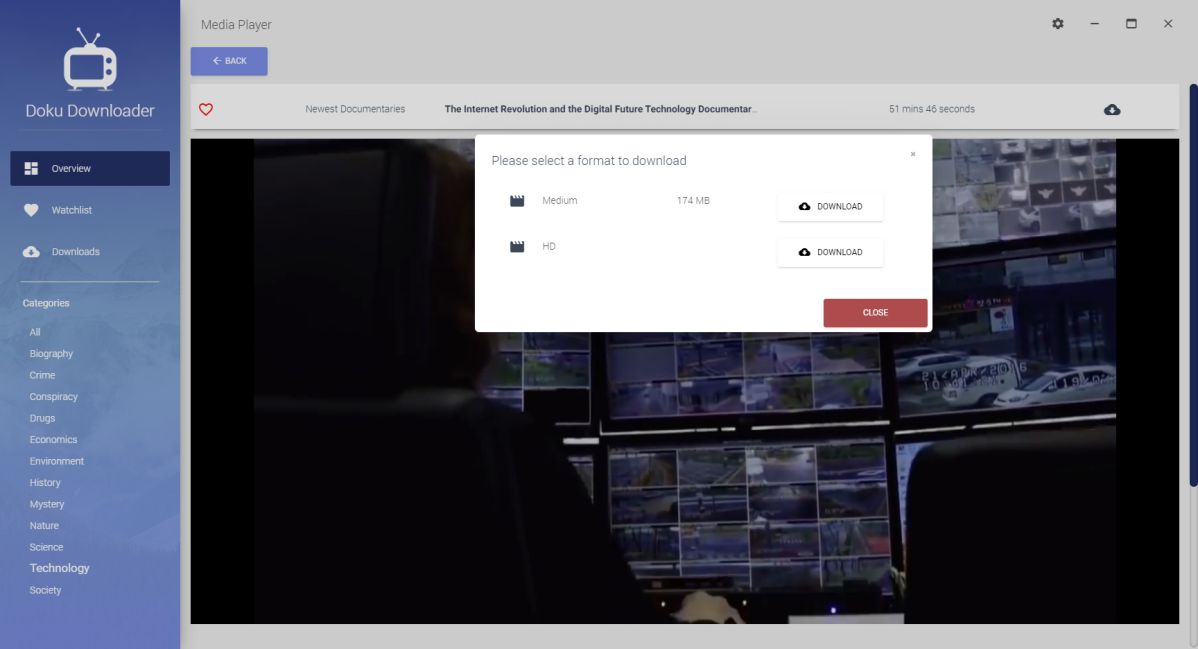The width and height of the screenshot is (1198, 649).
Task: Filter by the Science category
Action: tap(46, 547)
